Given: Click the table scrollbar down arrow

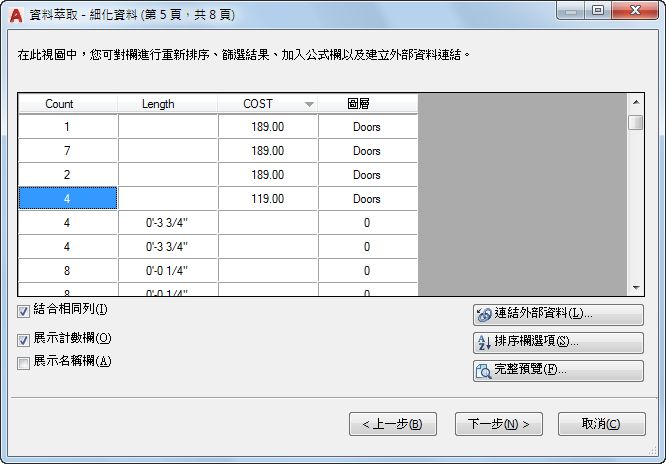Looking at the screenshot, I should tap(636, 288).
